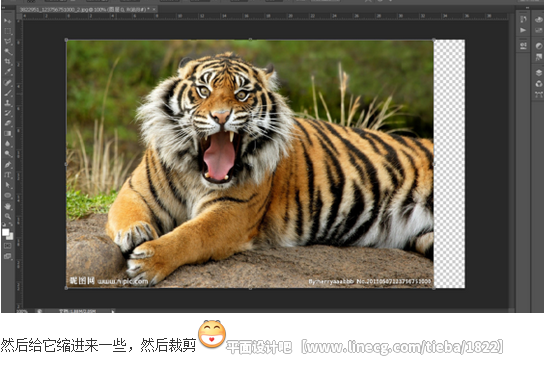Select the Rectangular Marquee tool
544x366 pixels.
[x=8, y=31]
